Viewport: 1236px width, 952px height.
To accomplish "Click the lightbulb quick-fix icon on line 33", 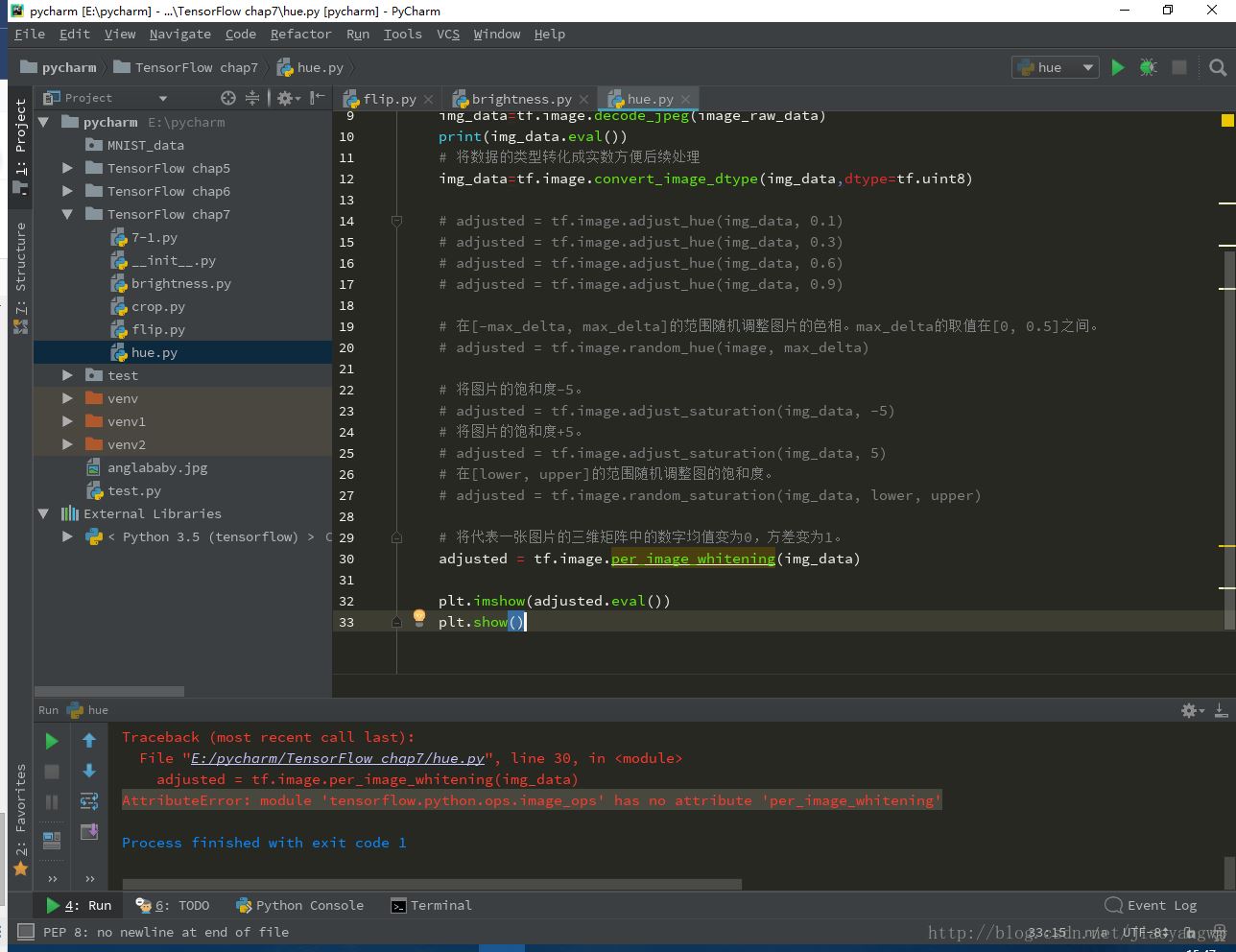I will [419, 618].
